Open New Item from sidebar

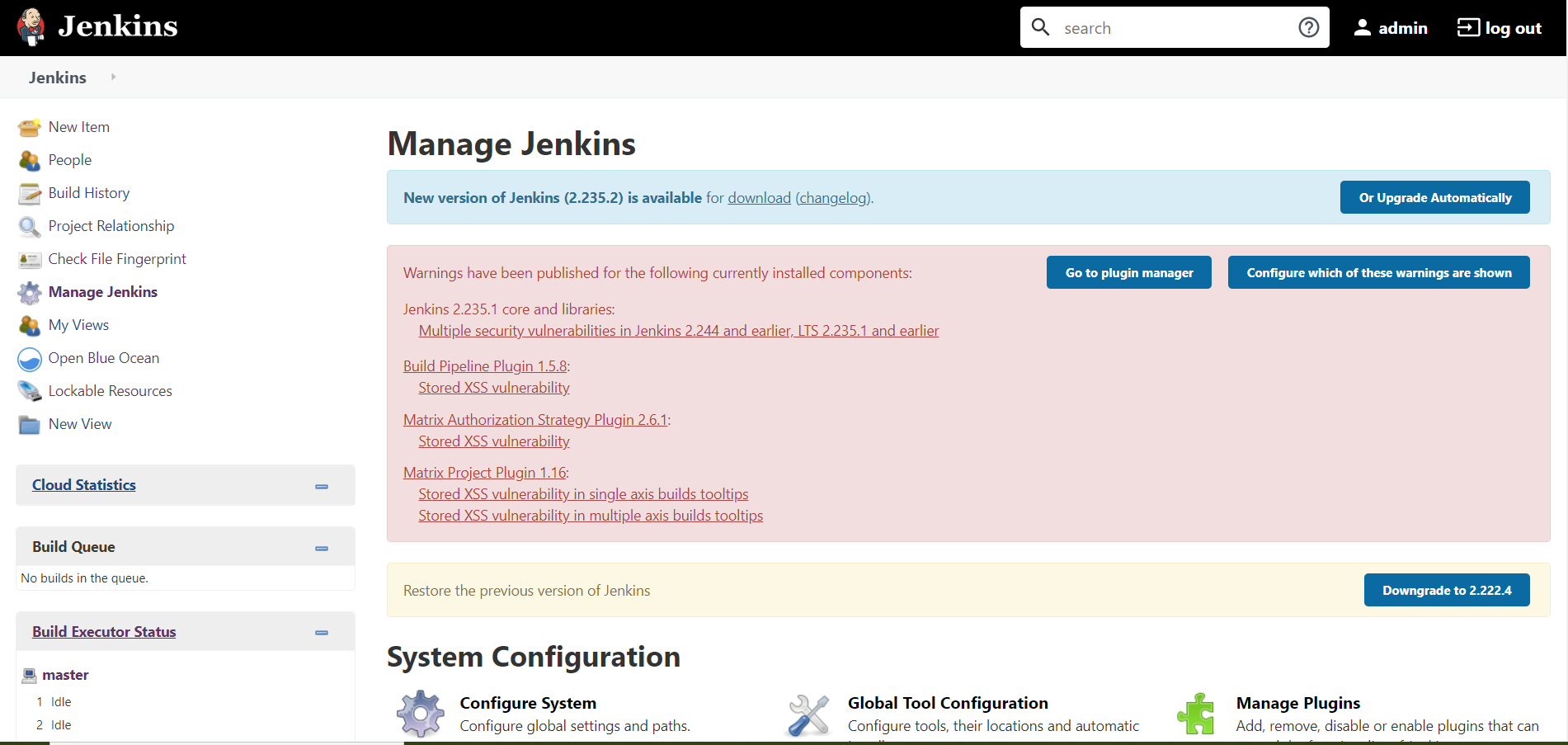tap(79, 127)
